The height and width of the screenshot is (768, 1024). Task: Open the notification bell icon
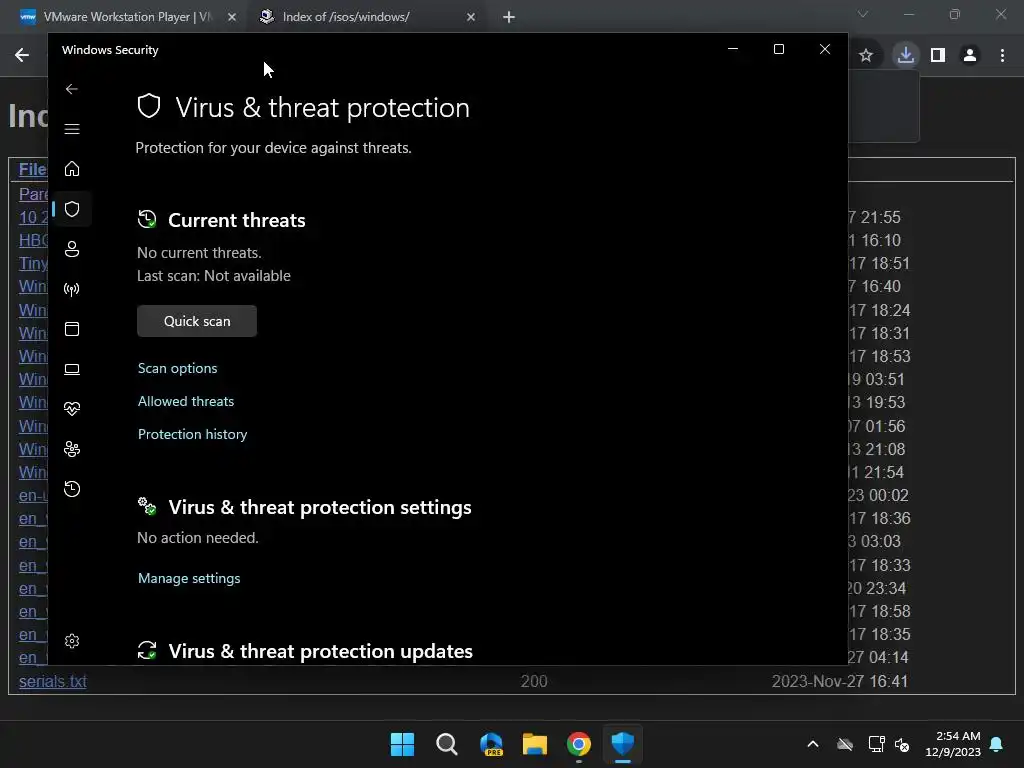(x=997, y=744)
